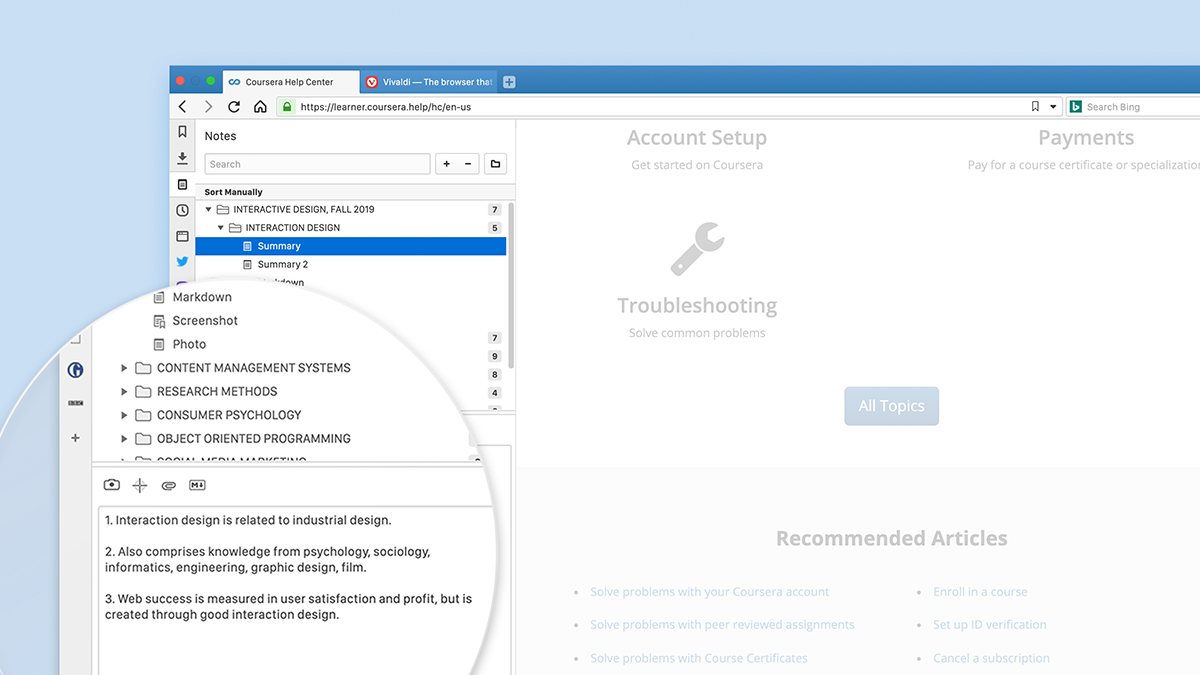This screenshot has width=1200, height=675.
Task: Click the CONSUMER PSYCHOLOGY folder name
Action: click(x=229, y=415)
